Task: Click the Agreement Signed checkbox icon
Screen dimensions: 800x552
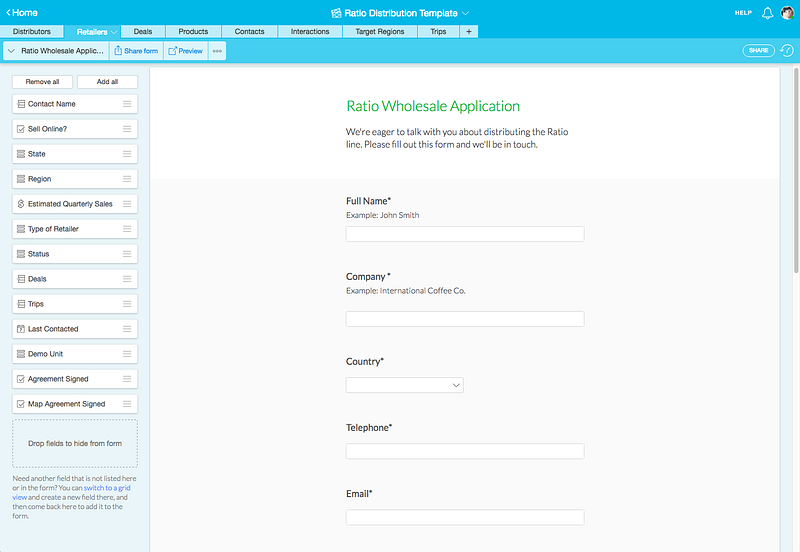Action: coord(21,379)
